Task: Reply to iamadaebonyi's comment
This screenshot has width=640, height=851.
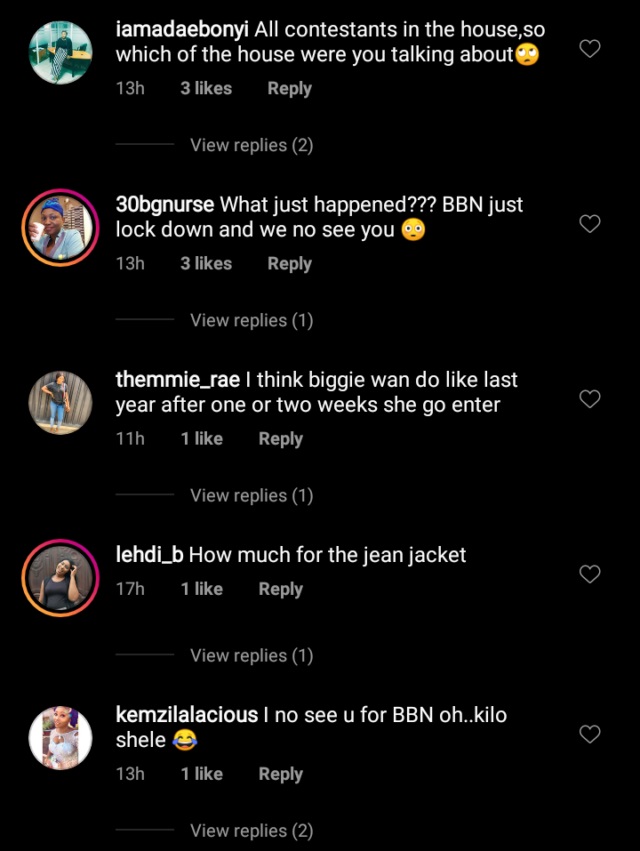Action: click(289, 88)
